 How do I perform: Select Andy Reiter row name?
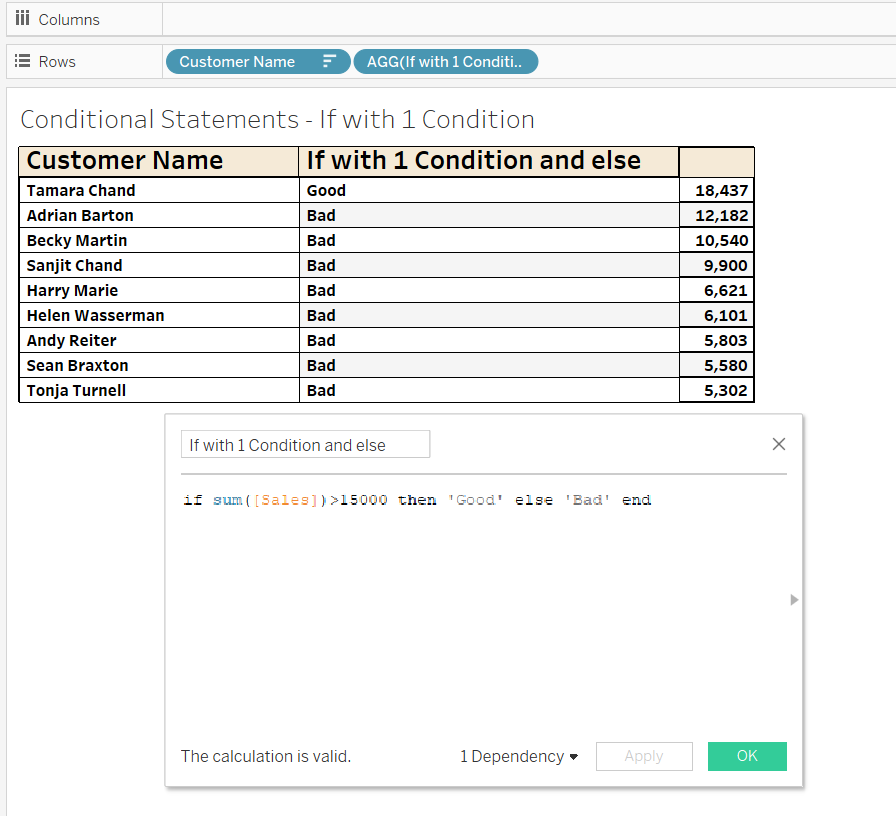[71, 341]
